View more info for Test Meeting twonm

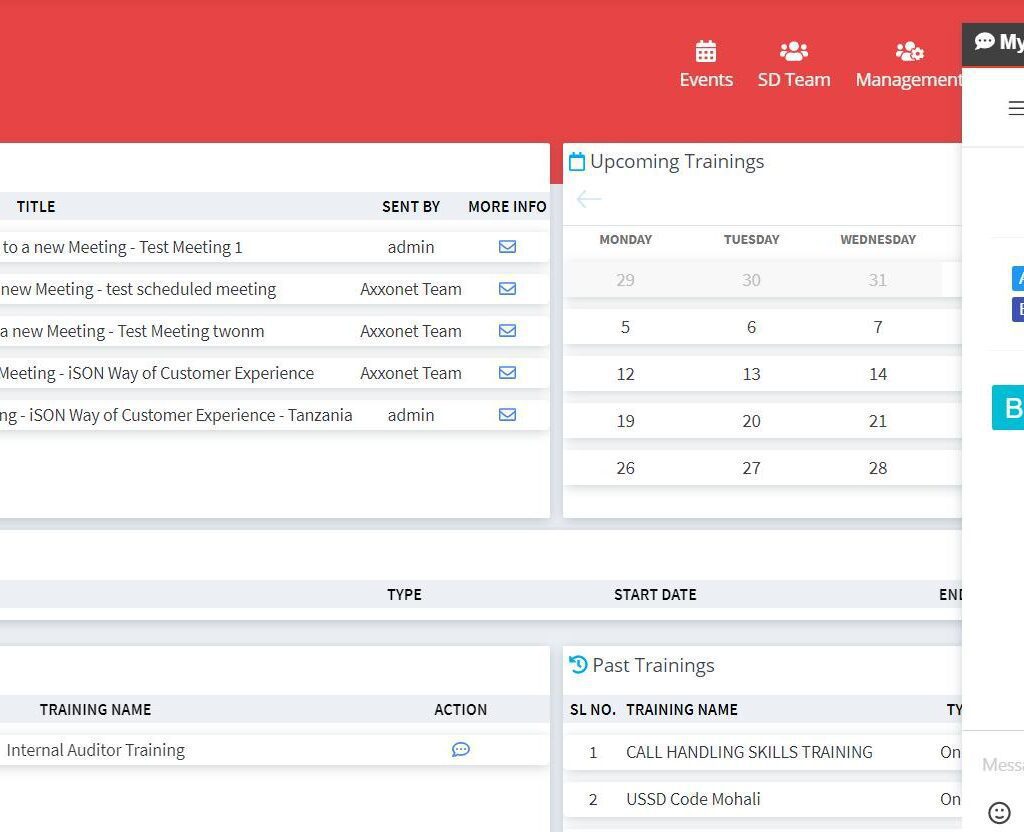point(507,331)
